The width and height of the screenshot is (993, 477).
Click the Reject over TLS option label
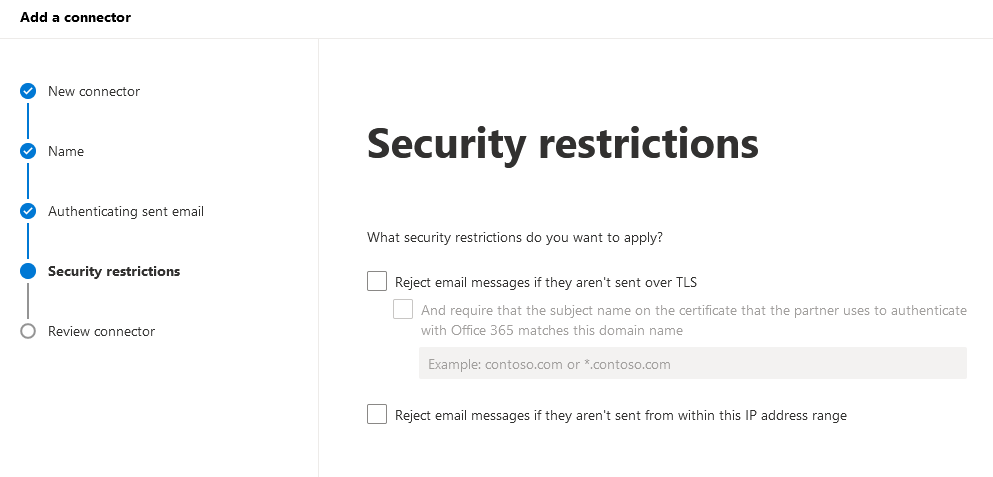click(546, 282)
